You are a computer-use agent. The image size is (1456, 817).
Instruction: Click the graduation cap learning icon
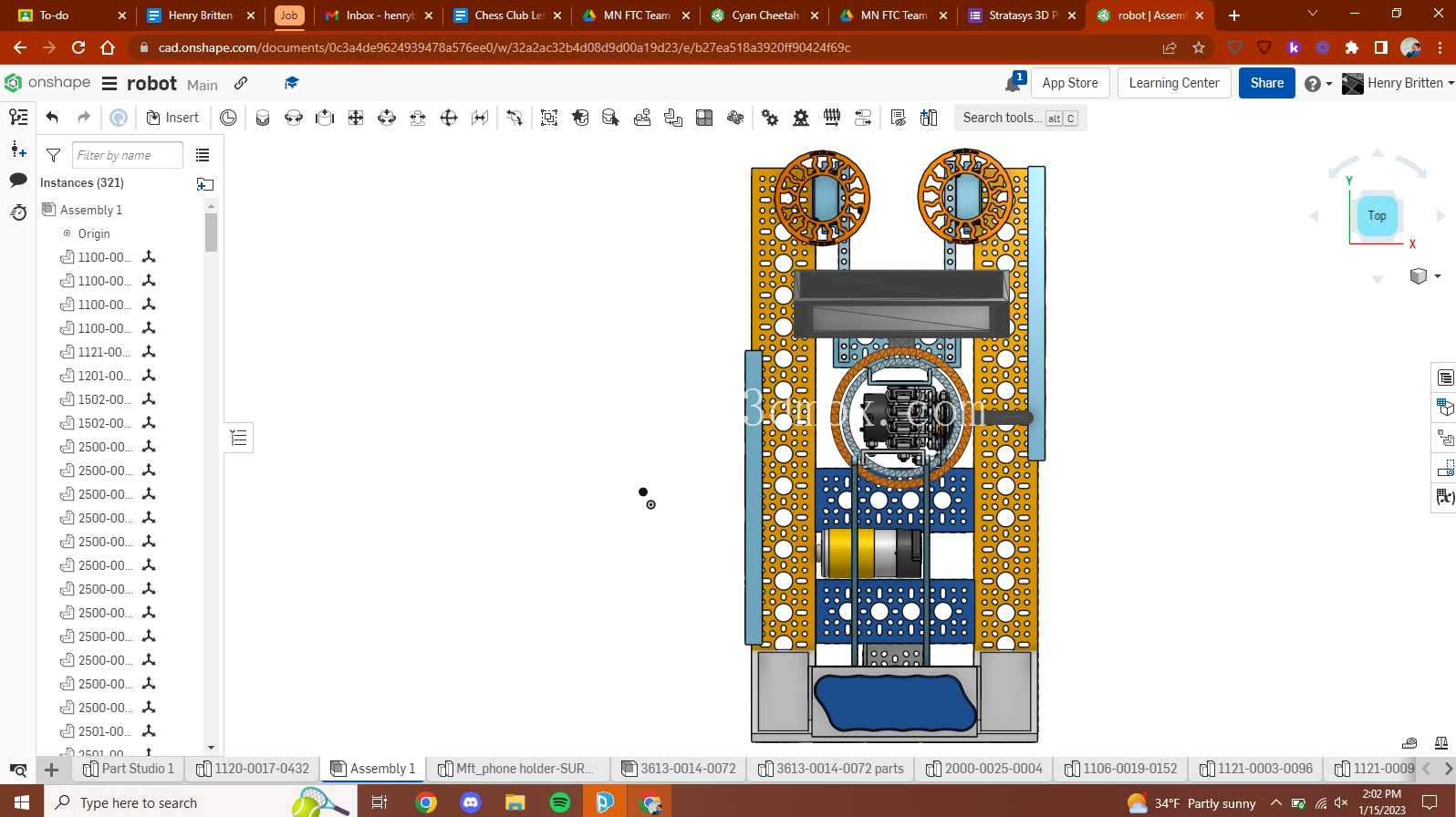pos(292,83)
